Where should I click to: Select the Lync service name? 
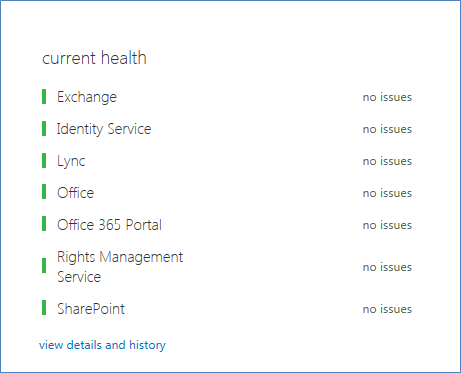(71, 161)
